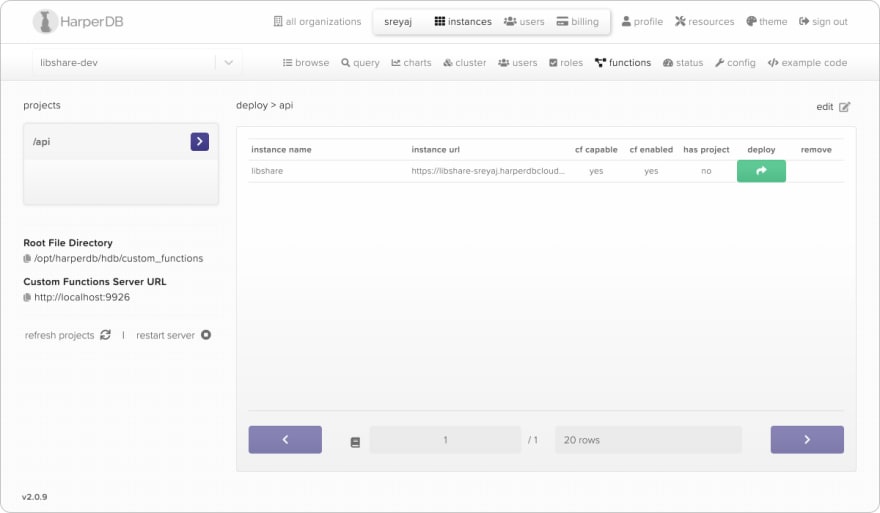The height and width of the screenshot is (513, 880).
Task: Click the instance name column header
Action: click(281, 149)
